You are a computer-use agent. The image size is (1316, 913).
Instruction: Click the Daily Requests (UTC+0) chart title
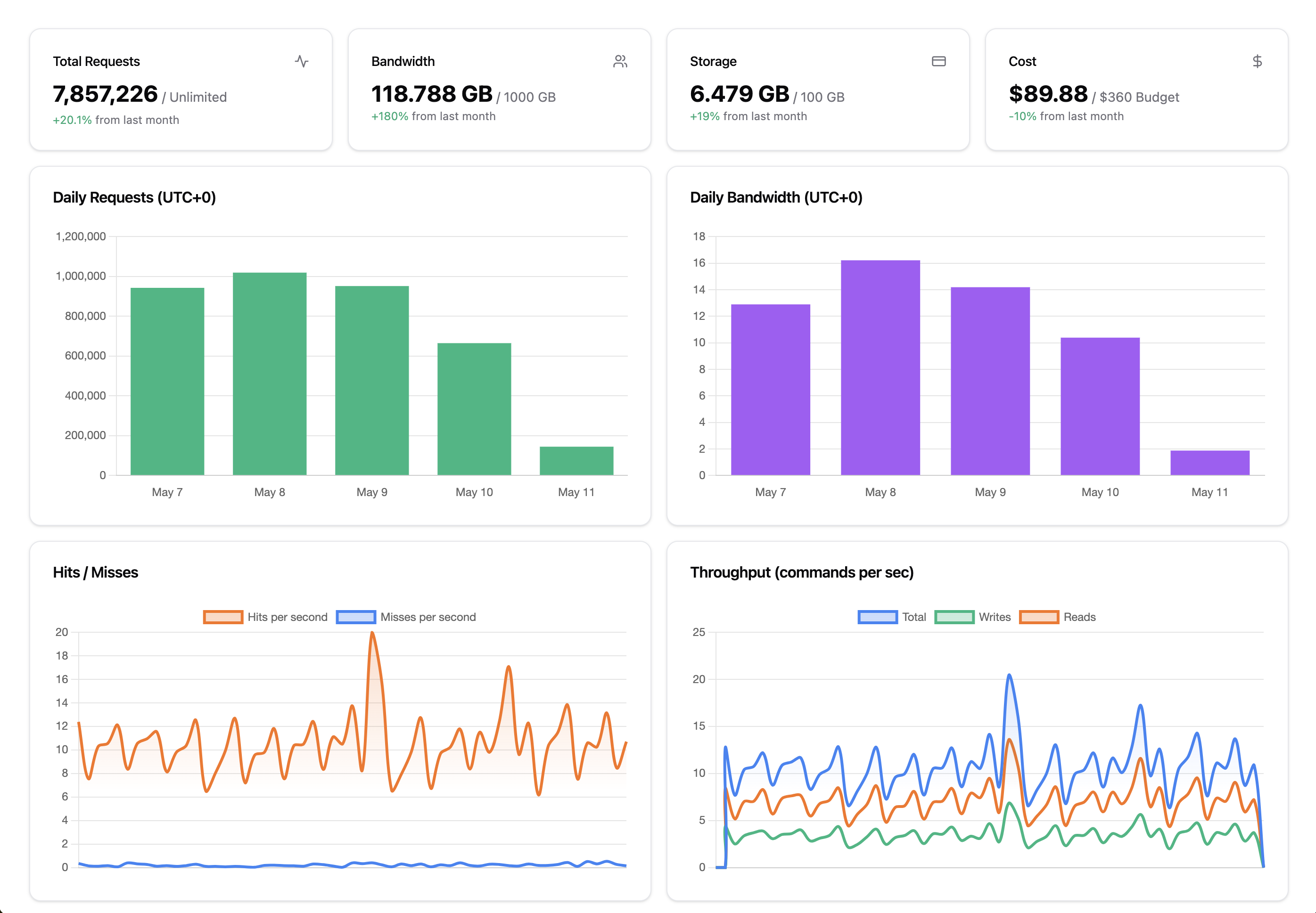point(134,197)
